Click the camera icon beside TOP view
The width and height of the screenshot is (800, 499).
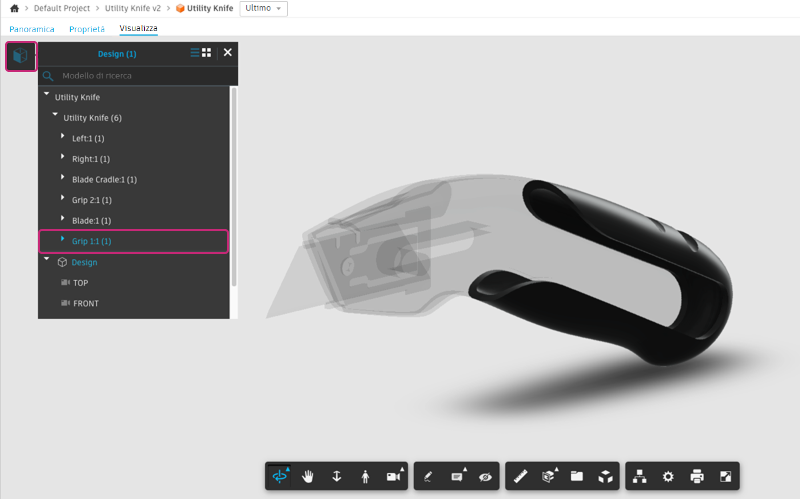(x=65, y=282)
